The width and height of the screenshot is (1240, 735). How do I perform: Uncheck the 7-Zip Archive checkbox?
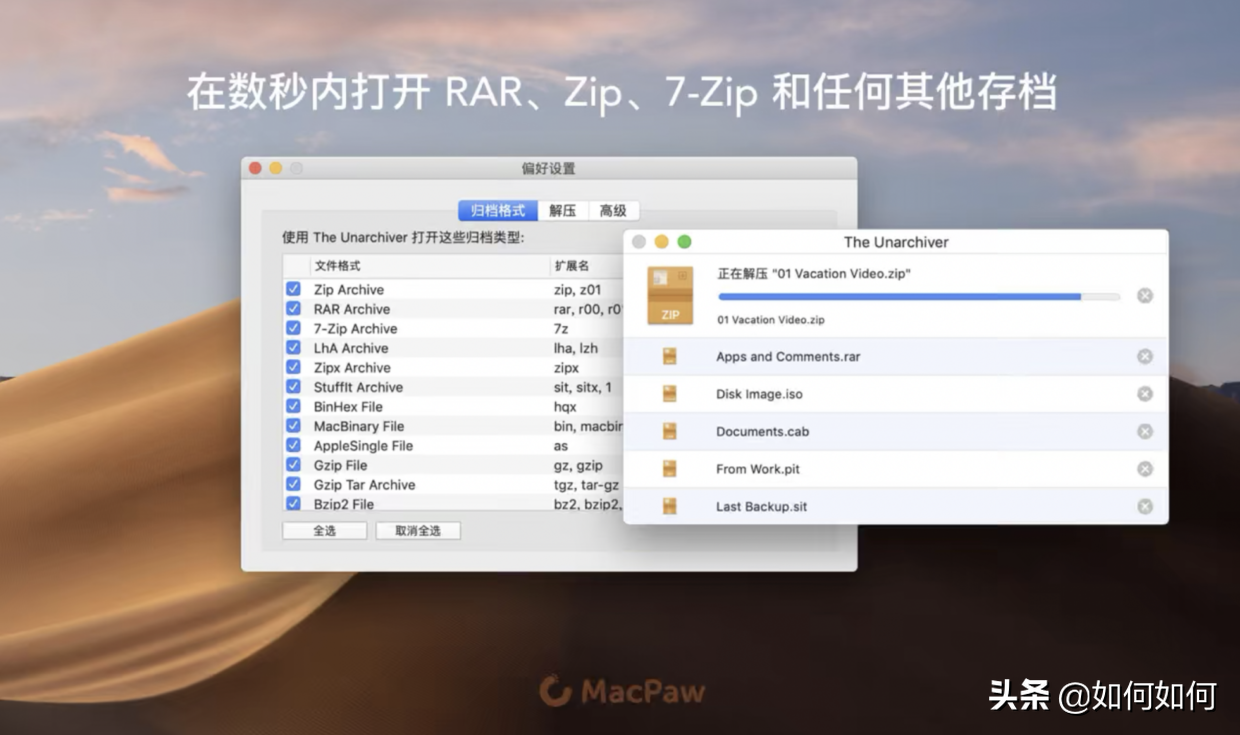(x=293, y=328)
